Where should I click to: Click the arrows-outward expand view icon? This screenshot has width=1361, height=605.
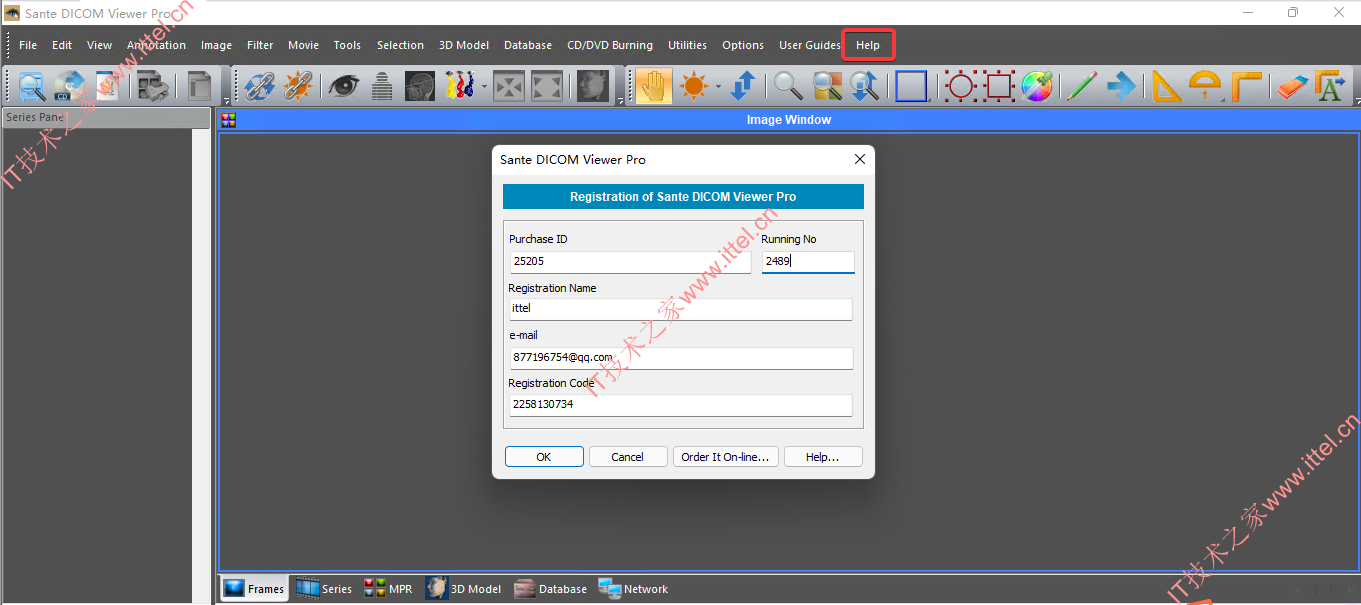[x=546, y=86]
